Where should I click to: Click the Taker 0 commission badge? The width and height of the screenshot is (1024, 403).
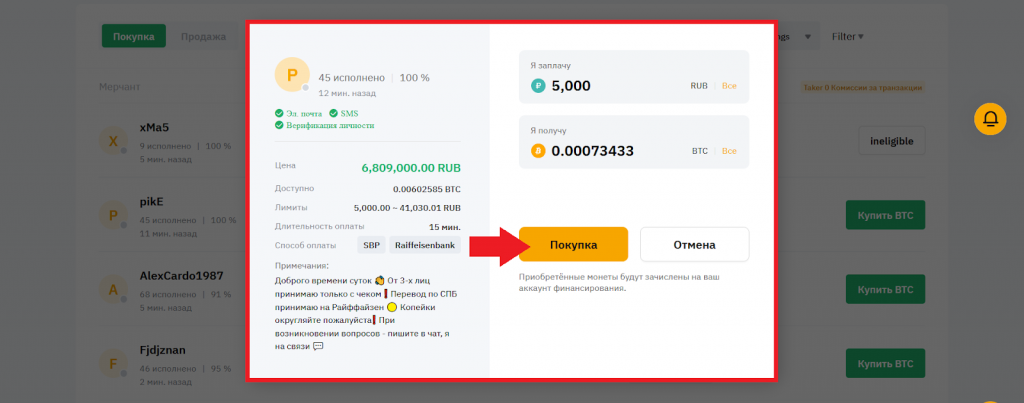click(862, 88)
